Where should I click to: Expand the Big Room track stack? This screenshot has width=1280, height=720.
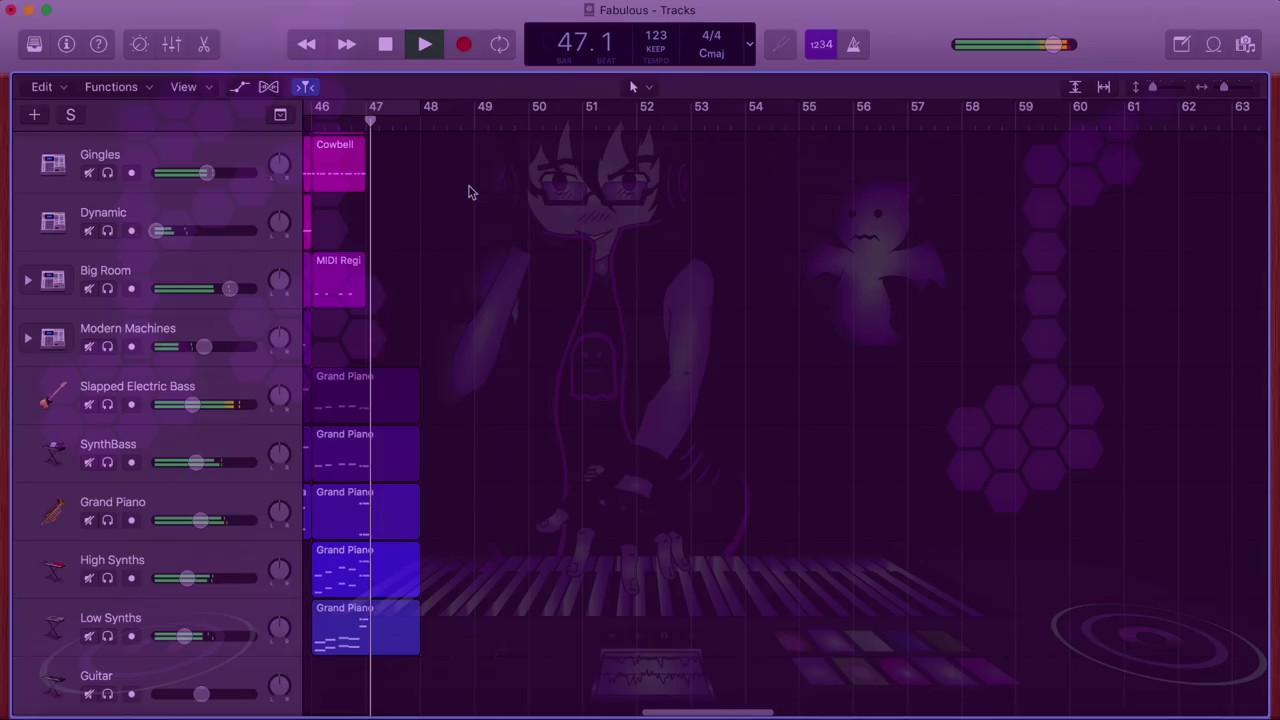coord(28,280)
